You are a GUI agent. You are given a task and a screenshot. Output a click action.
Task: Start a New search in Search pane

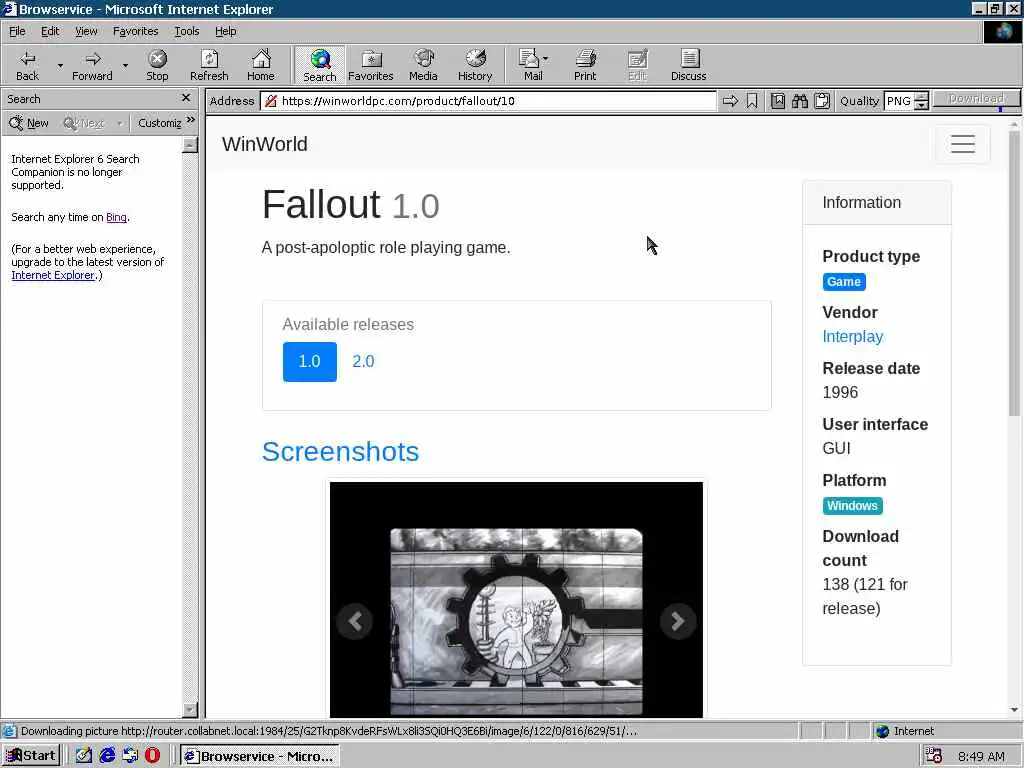pos(29,123)
